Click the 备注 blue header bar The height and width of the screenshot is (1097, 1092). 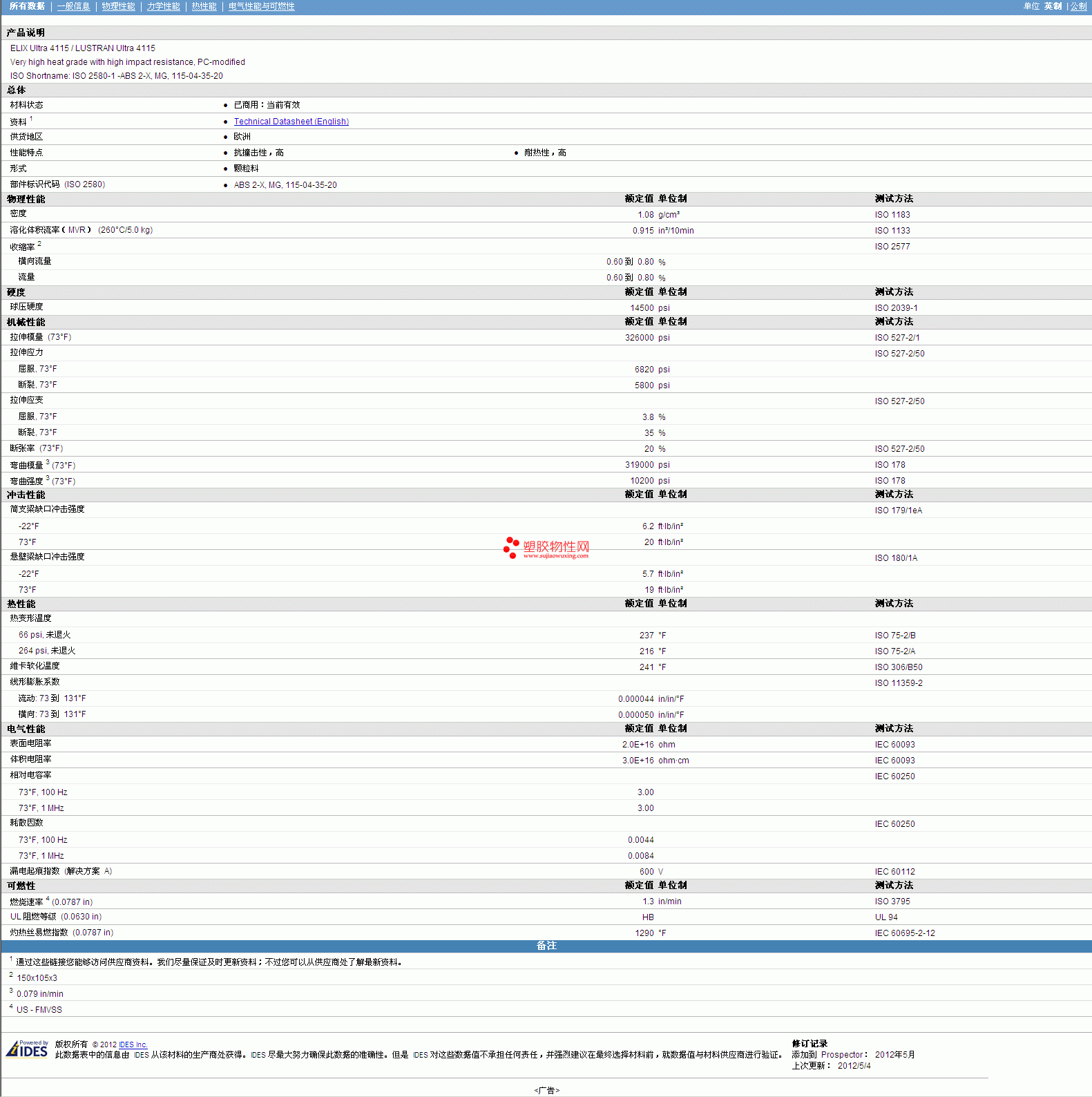[x=546, y=946]
